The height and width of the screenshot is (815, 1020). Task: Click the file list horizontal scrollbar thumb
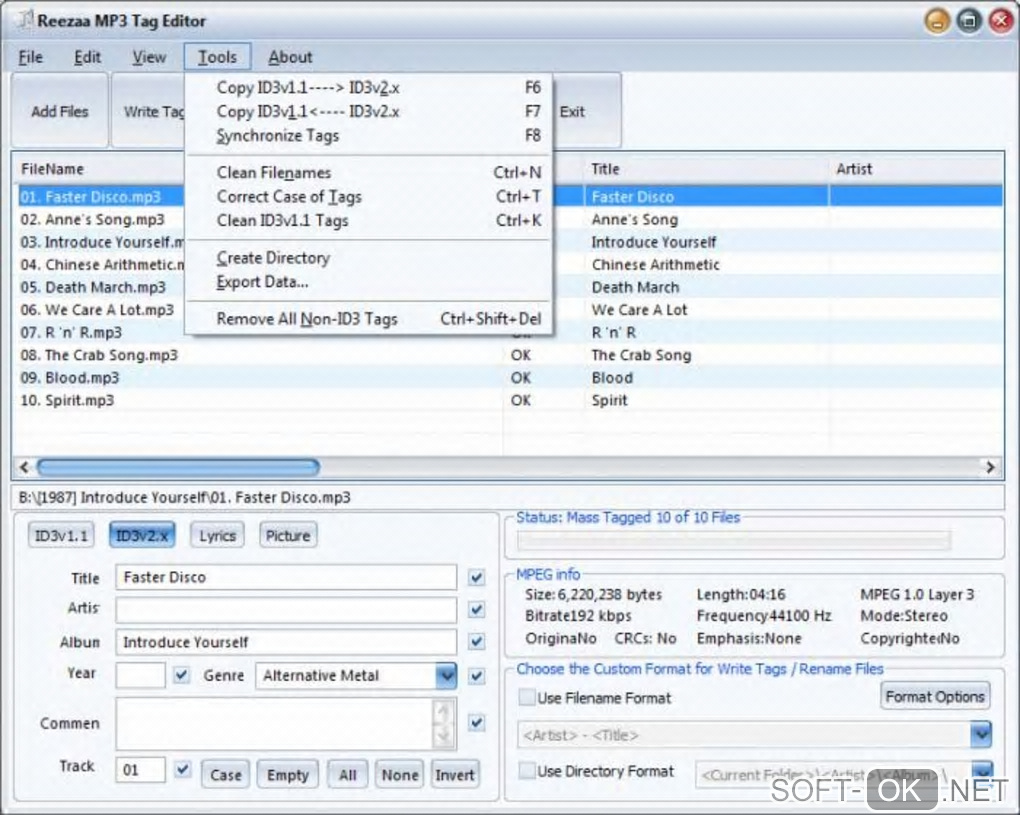pyautogui.click(x=178, y=467)
